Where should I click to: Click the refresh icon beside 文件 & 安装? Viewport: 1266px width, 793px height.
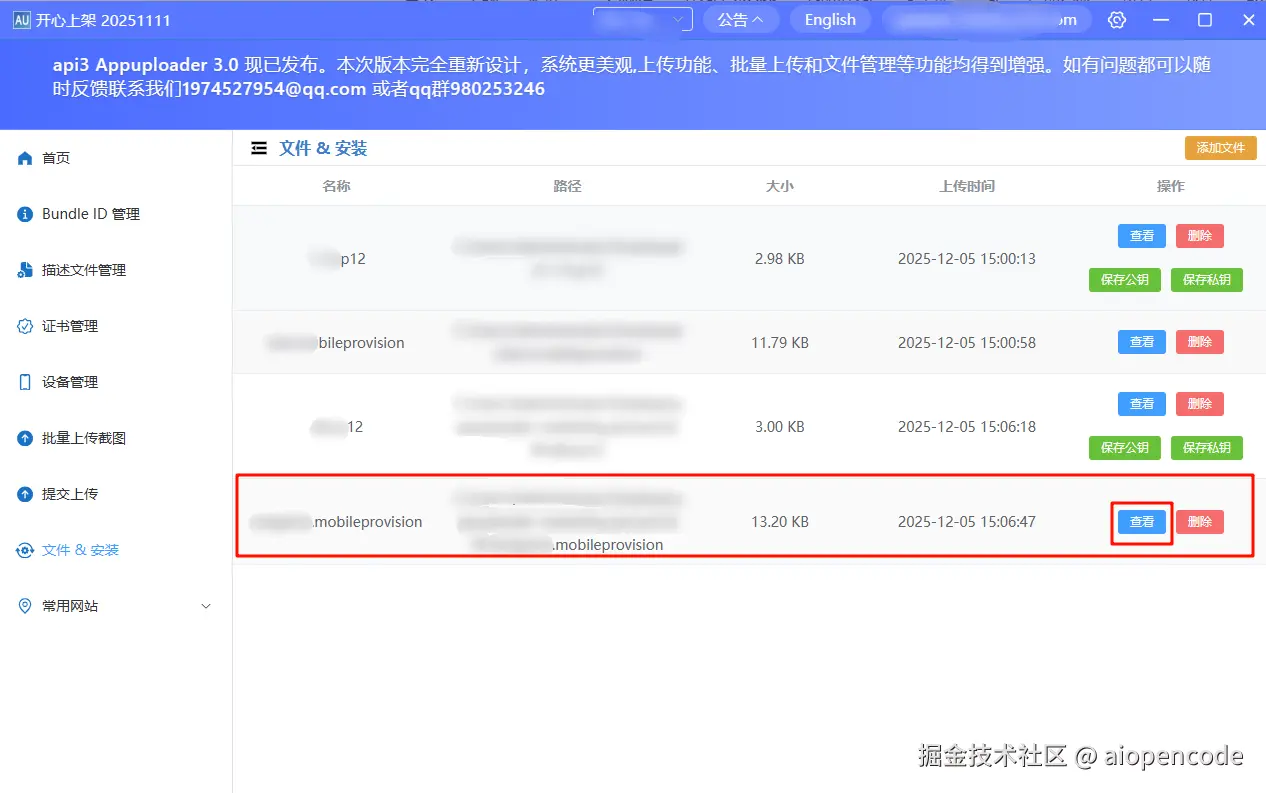[25, 550]
